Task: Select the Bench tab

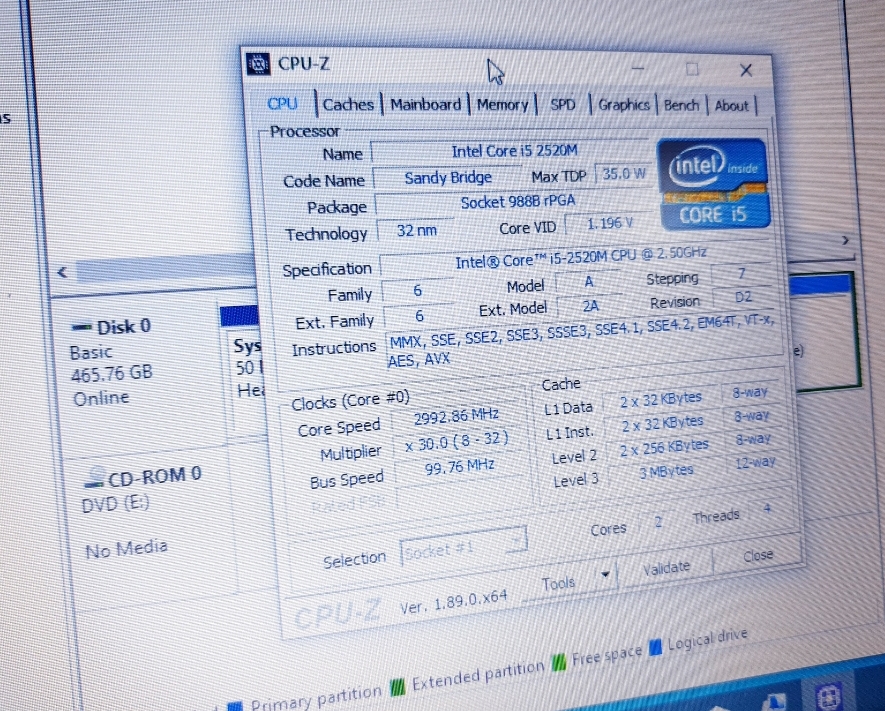Action: 681,105
